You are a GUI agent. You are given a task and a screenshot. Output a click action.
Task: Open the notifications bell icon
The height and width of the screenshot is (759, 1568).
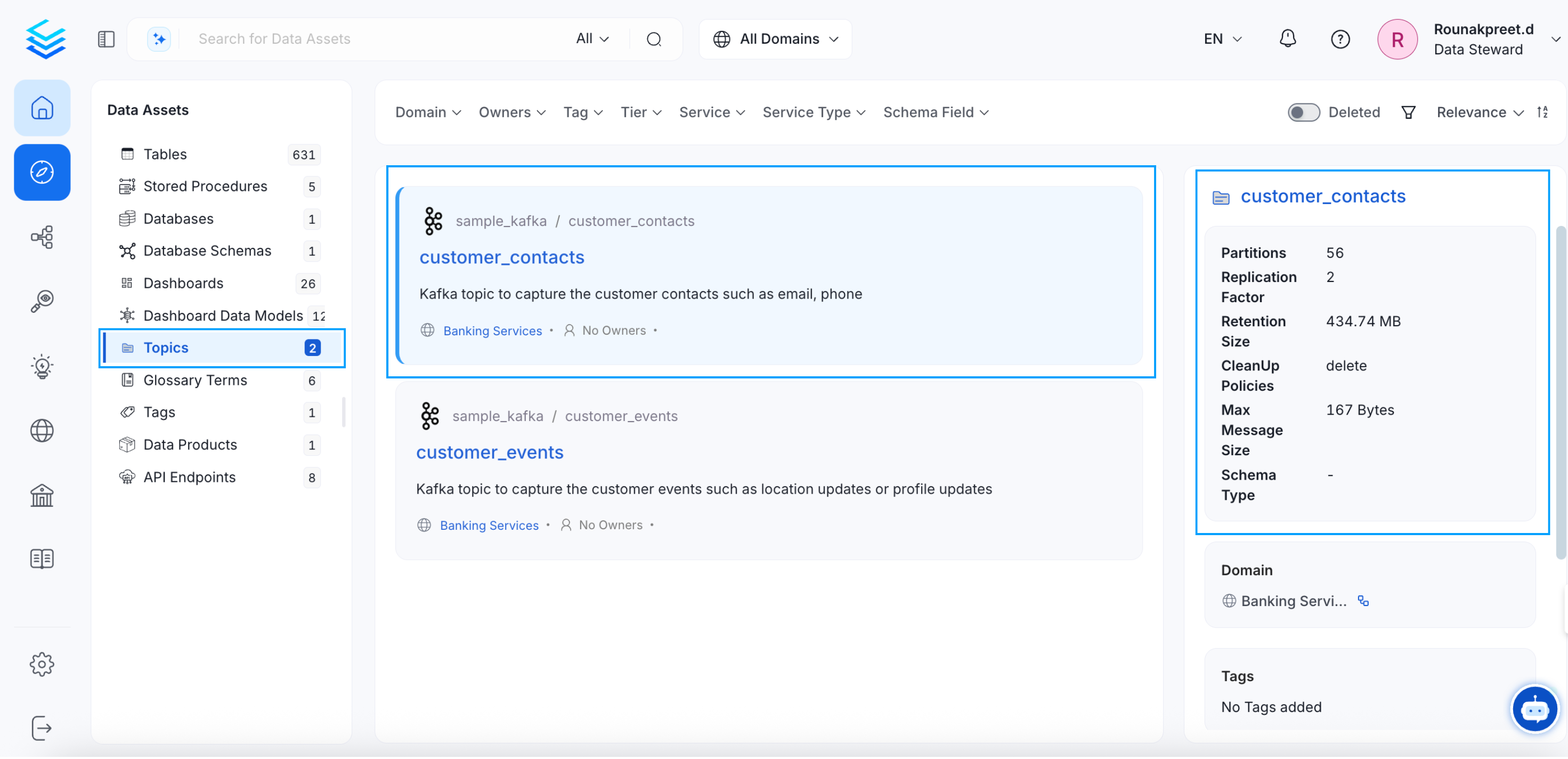1287,38
